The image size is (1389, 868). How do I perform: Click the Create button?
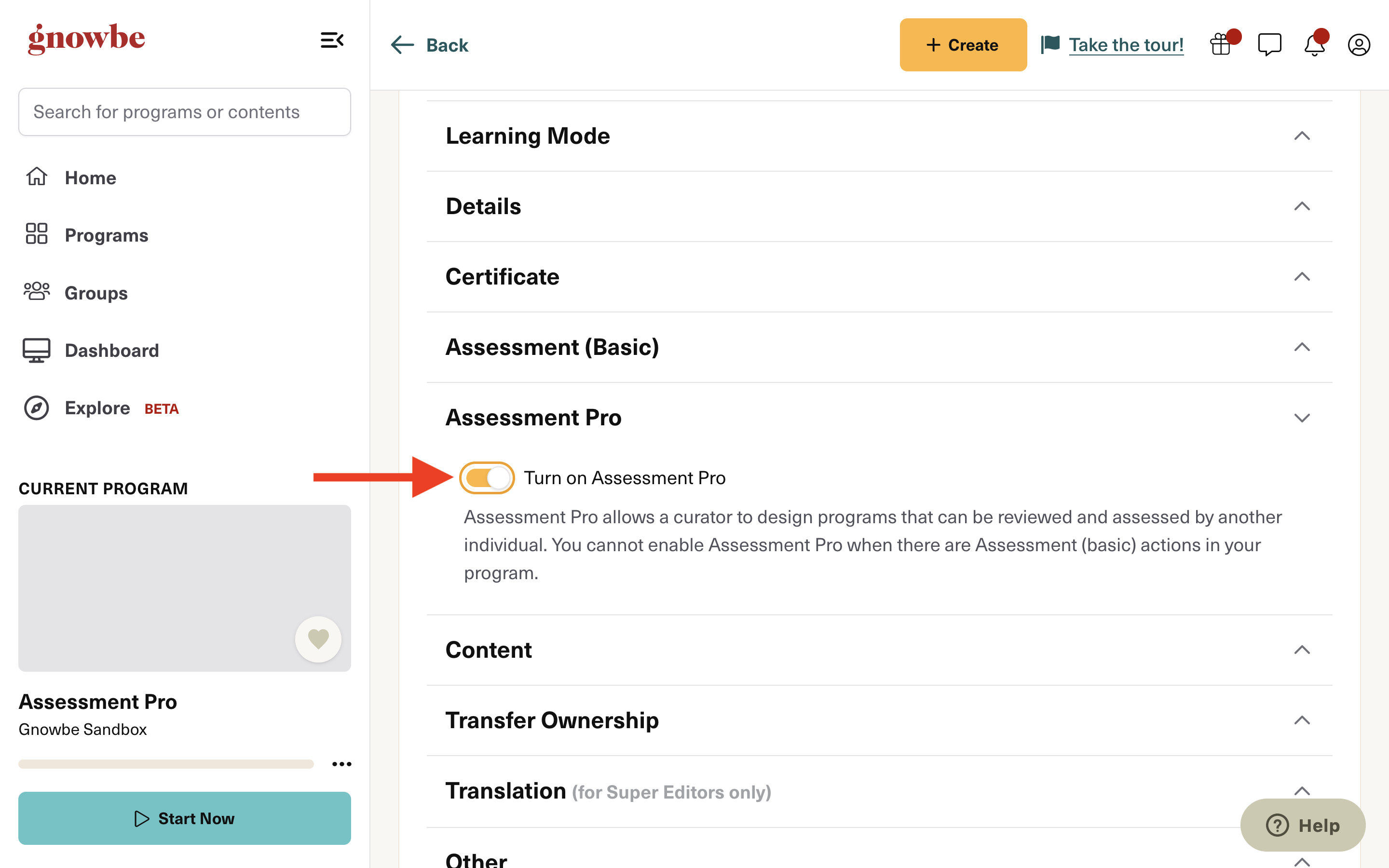point(963,45)
